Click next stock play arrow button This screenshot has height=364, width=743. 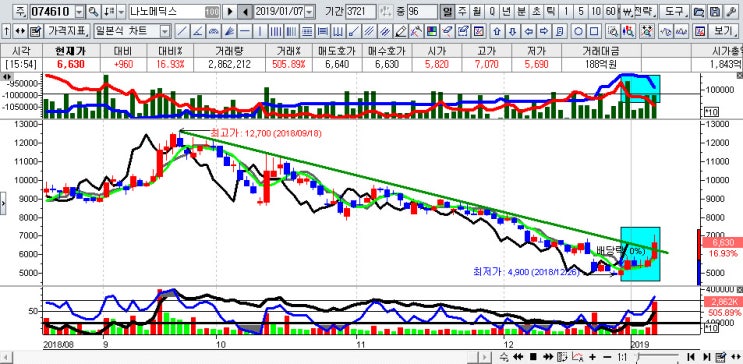click(230, 11)
